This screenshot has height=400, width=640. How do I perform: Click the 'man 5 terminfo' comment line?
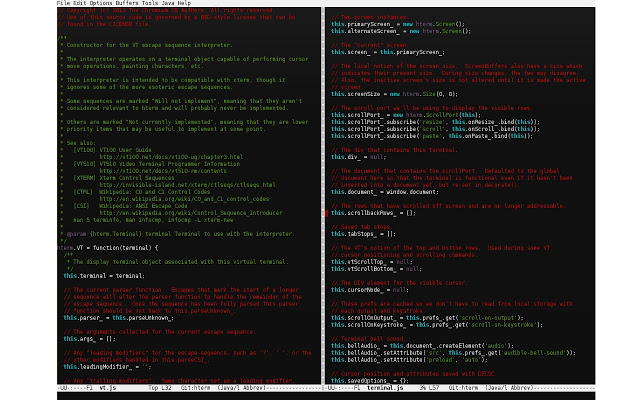[153, 220]
